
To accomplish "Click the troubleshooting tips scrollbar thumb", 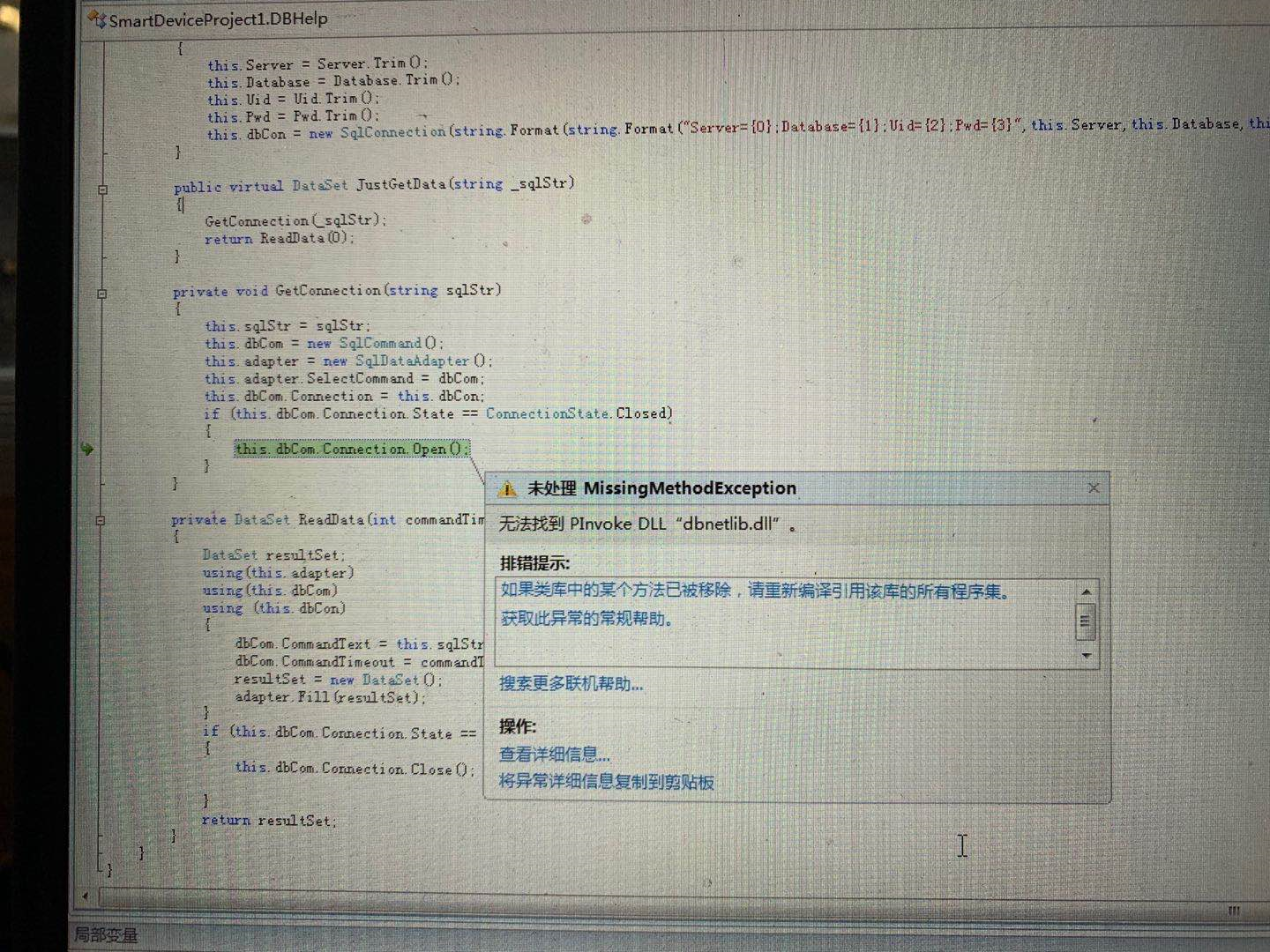I will (x=1086, y=621).
